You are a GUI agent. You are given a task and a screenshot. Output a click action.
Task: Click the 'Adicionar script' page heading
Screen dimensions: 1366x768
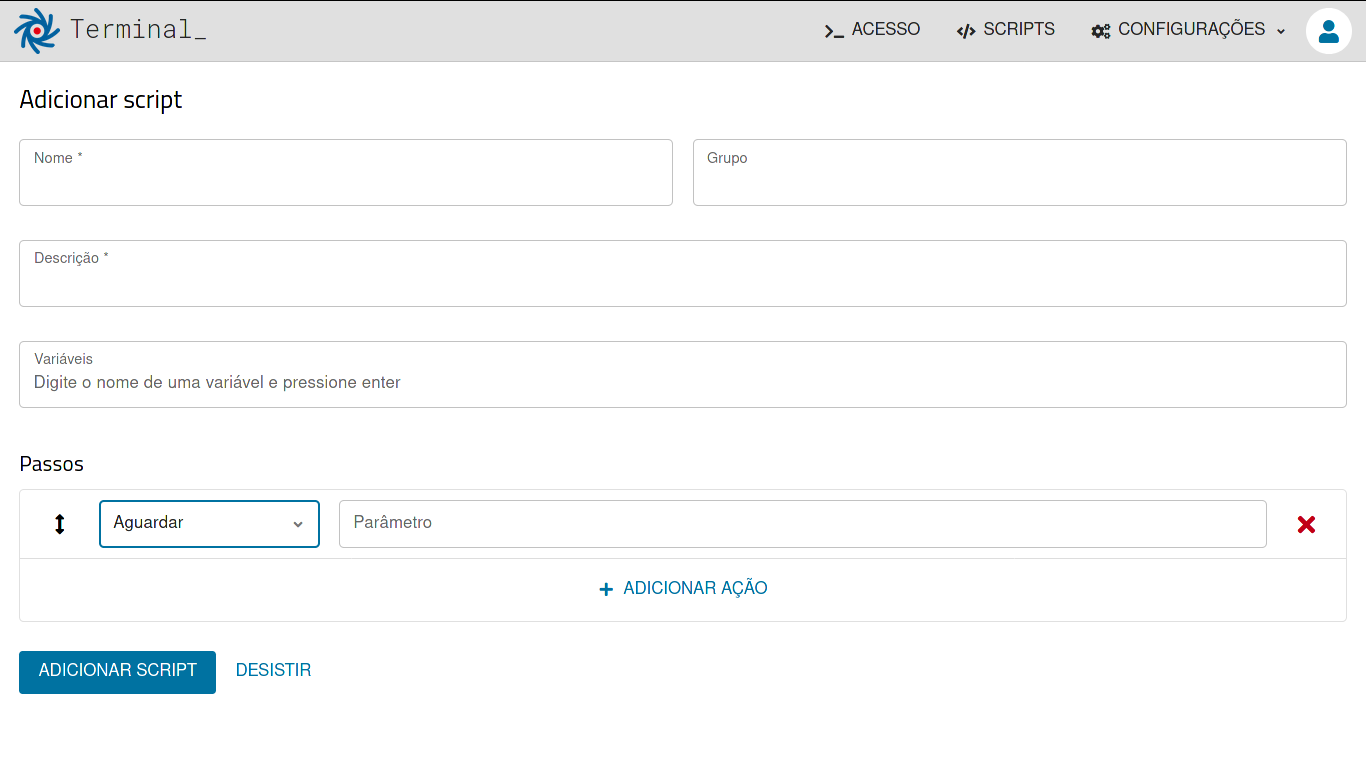pos(101,100)
